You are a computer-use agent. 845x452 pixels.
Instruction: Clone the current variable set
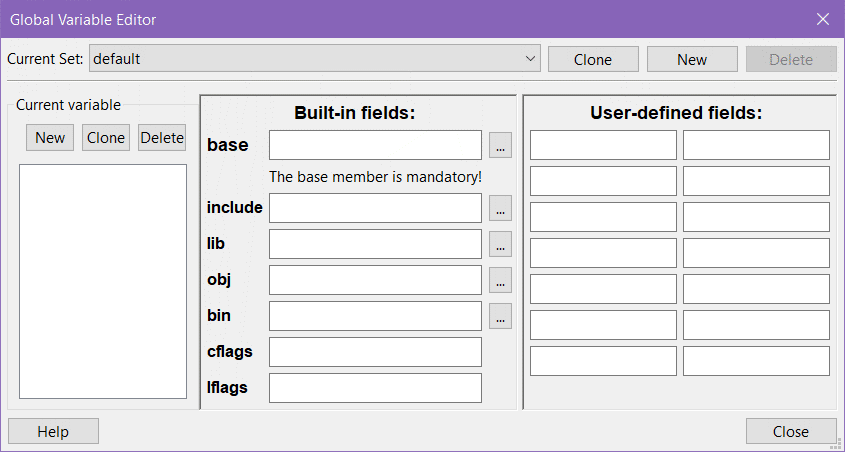[x=593, y=59]
